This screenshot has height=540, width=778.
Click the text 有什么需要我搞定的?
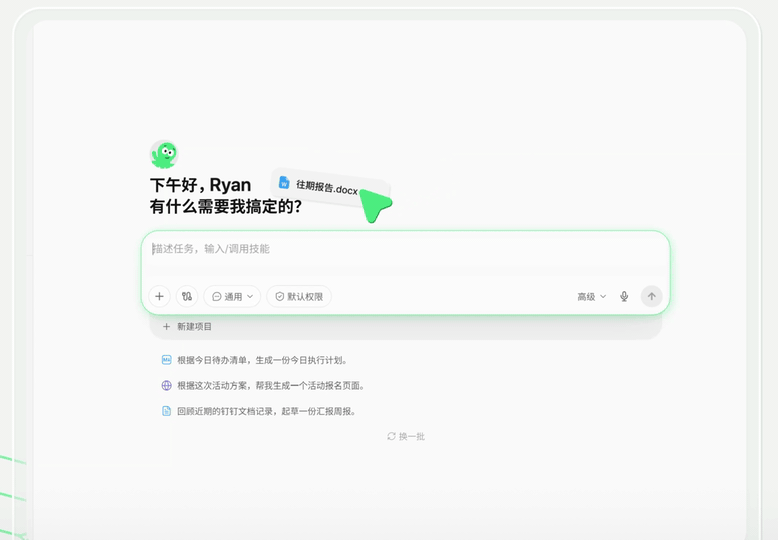point(226,206)
